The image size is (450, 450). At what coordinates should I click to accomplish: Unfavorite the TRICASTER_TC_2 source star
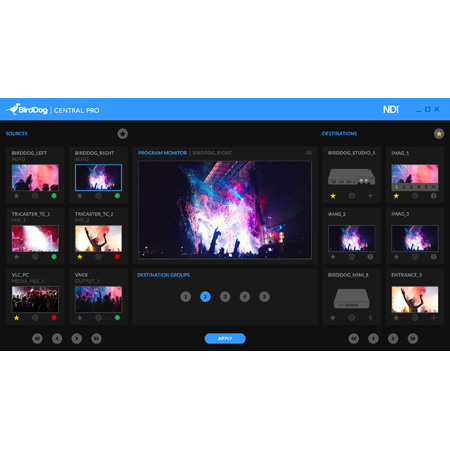(x=80, y=257)
